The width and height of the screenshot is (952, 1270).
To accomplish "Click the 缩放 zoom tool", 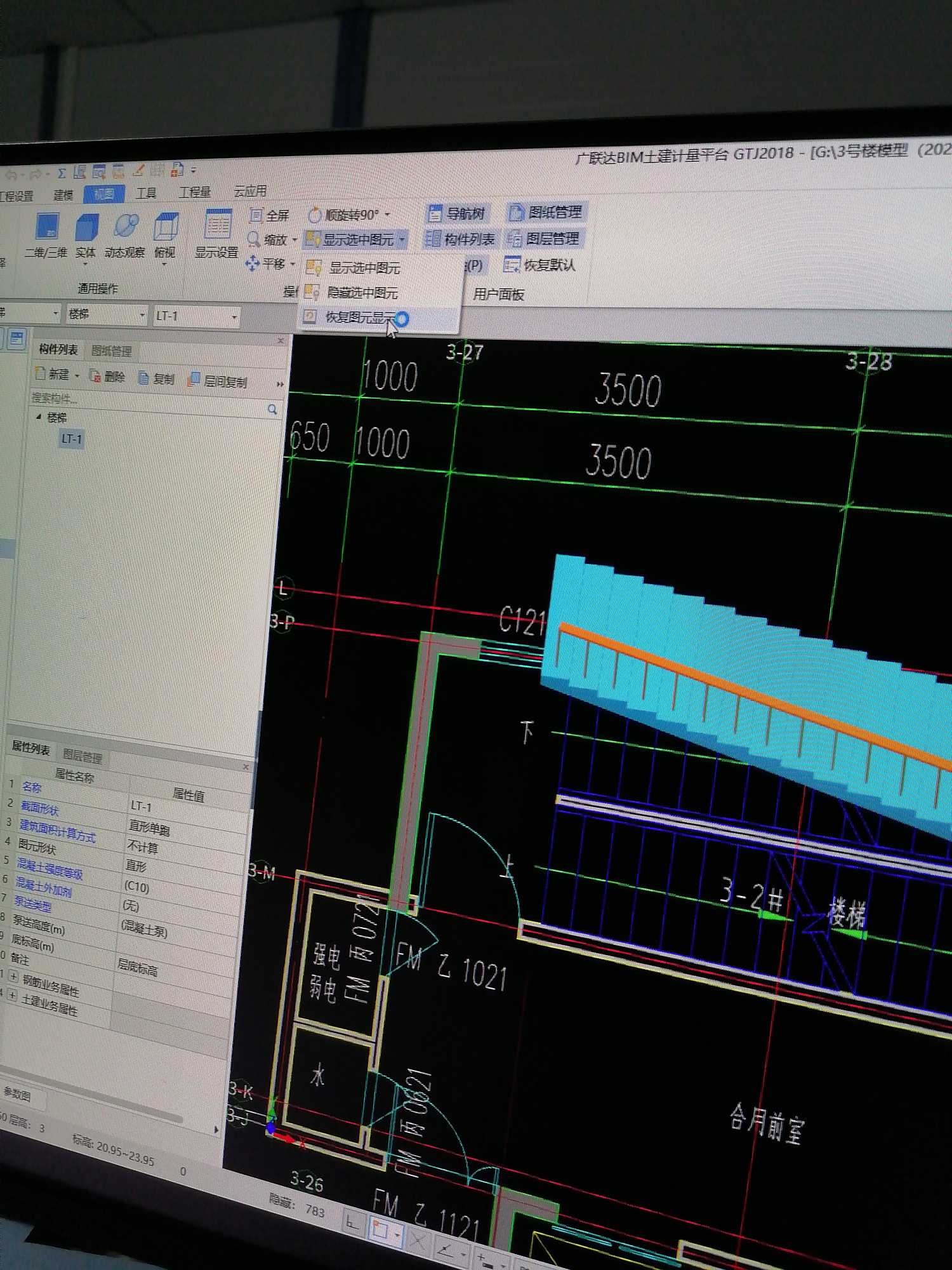I will (268, 239).
